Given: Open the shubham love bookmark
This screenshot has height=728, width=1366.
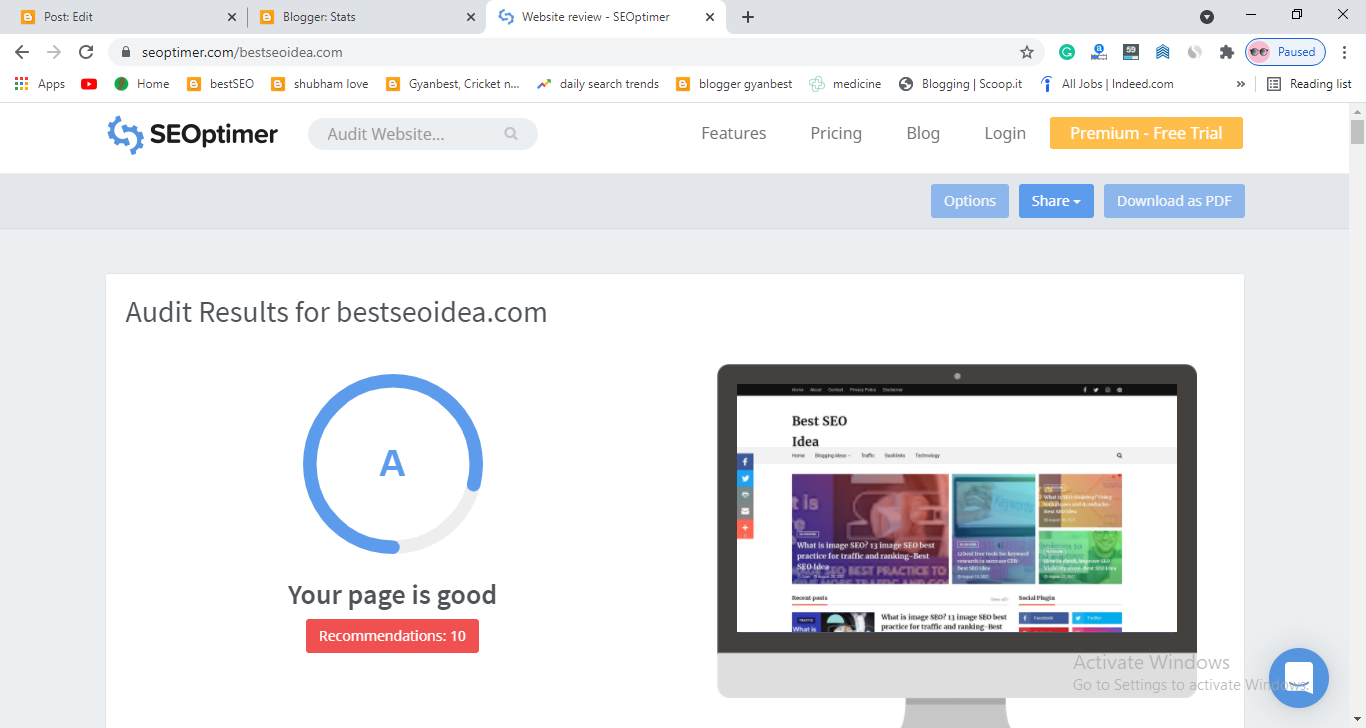Looking at the screenshot, I should [320, 84].
